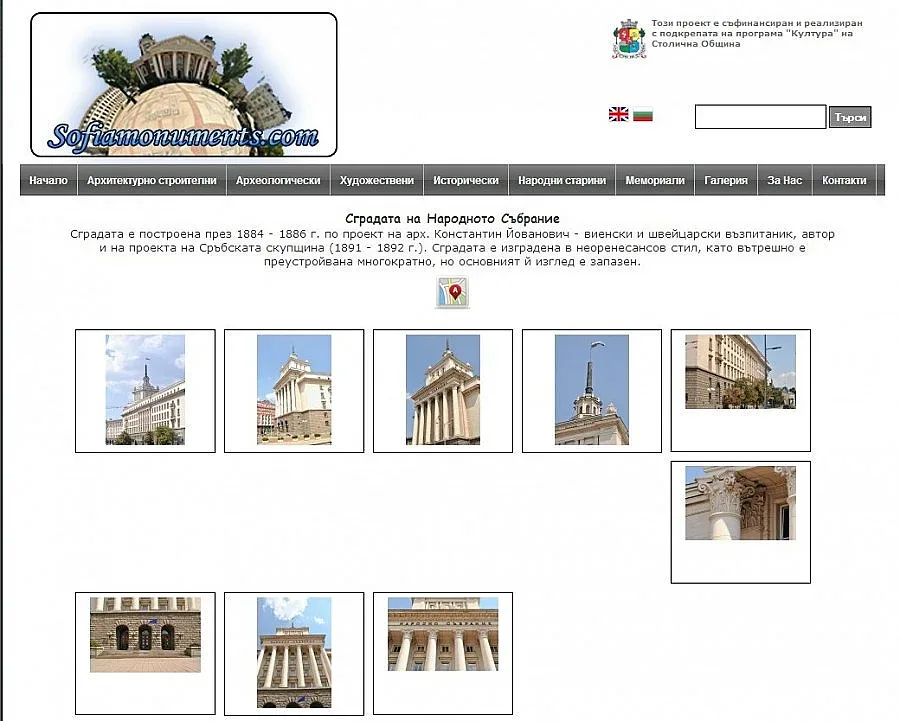Viewport: 900px width, 721px height.
Task: Click the Sofiamonuments.com logo image
Action: [x=184, y=85]
